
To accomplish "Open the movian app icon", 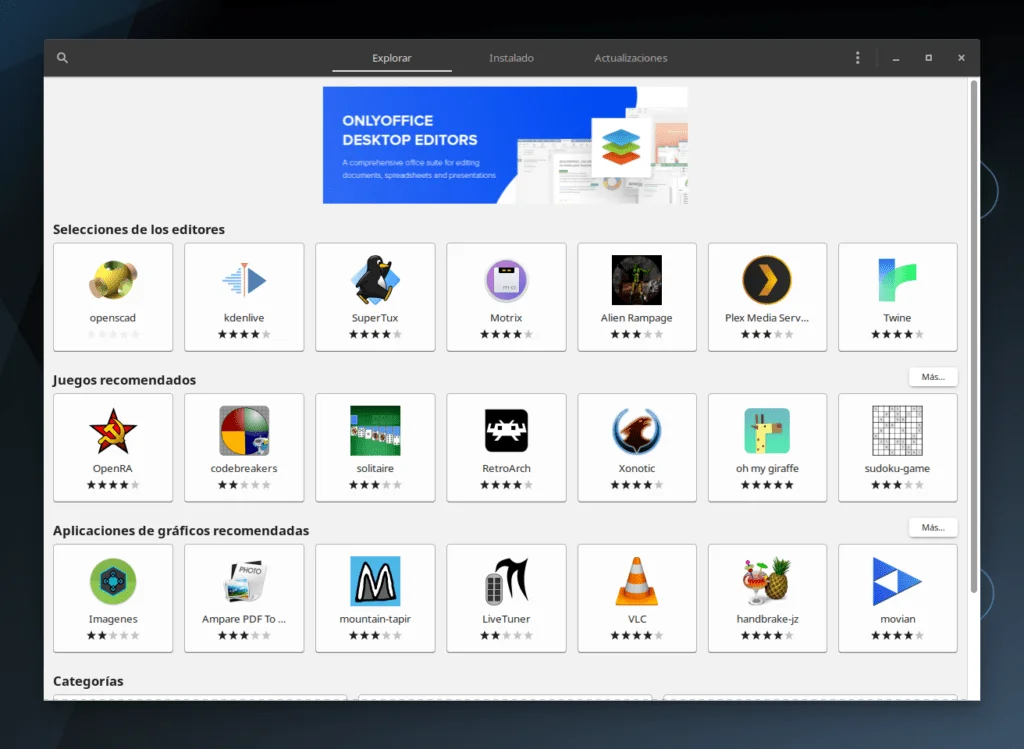I will coord(897,581).
